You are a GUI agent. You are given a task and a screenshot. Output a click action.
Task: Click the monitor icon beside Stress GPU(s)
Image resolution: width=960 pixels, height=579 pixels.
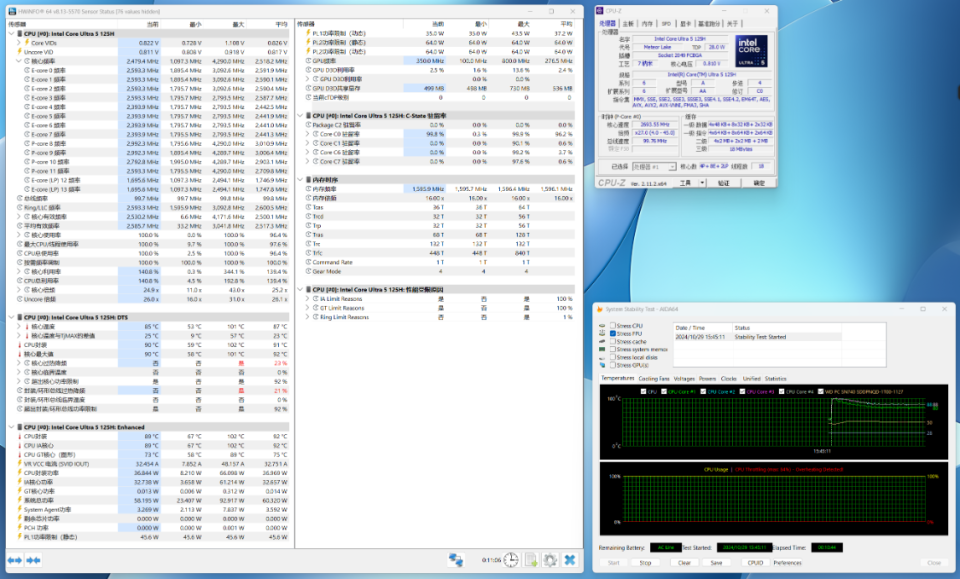point(602,365)
